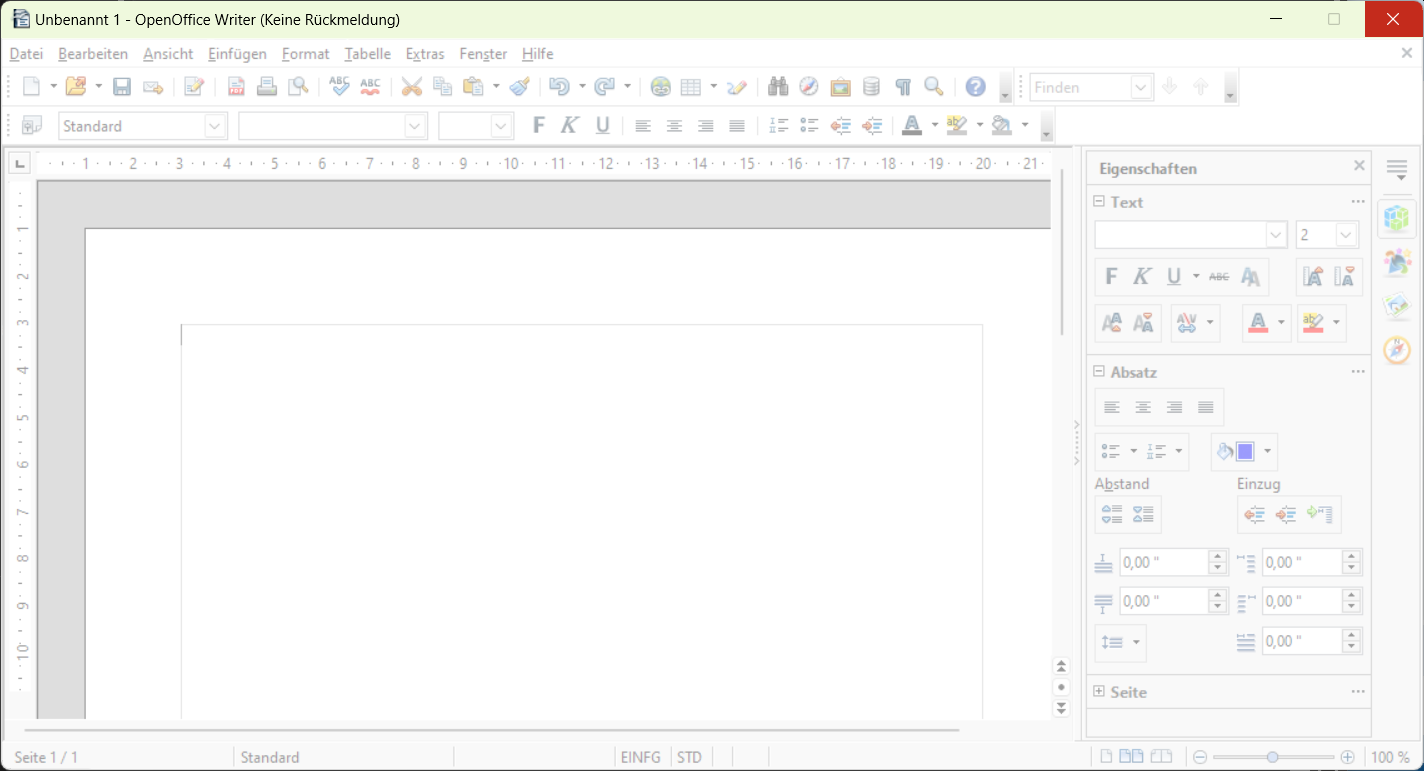Activate the Format Paintbrush tool
1424x771 pixels.
(x=519, y=86)
